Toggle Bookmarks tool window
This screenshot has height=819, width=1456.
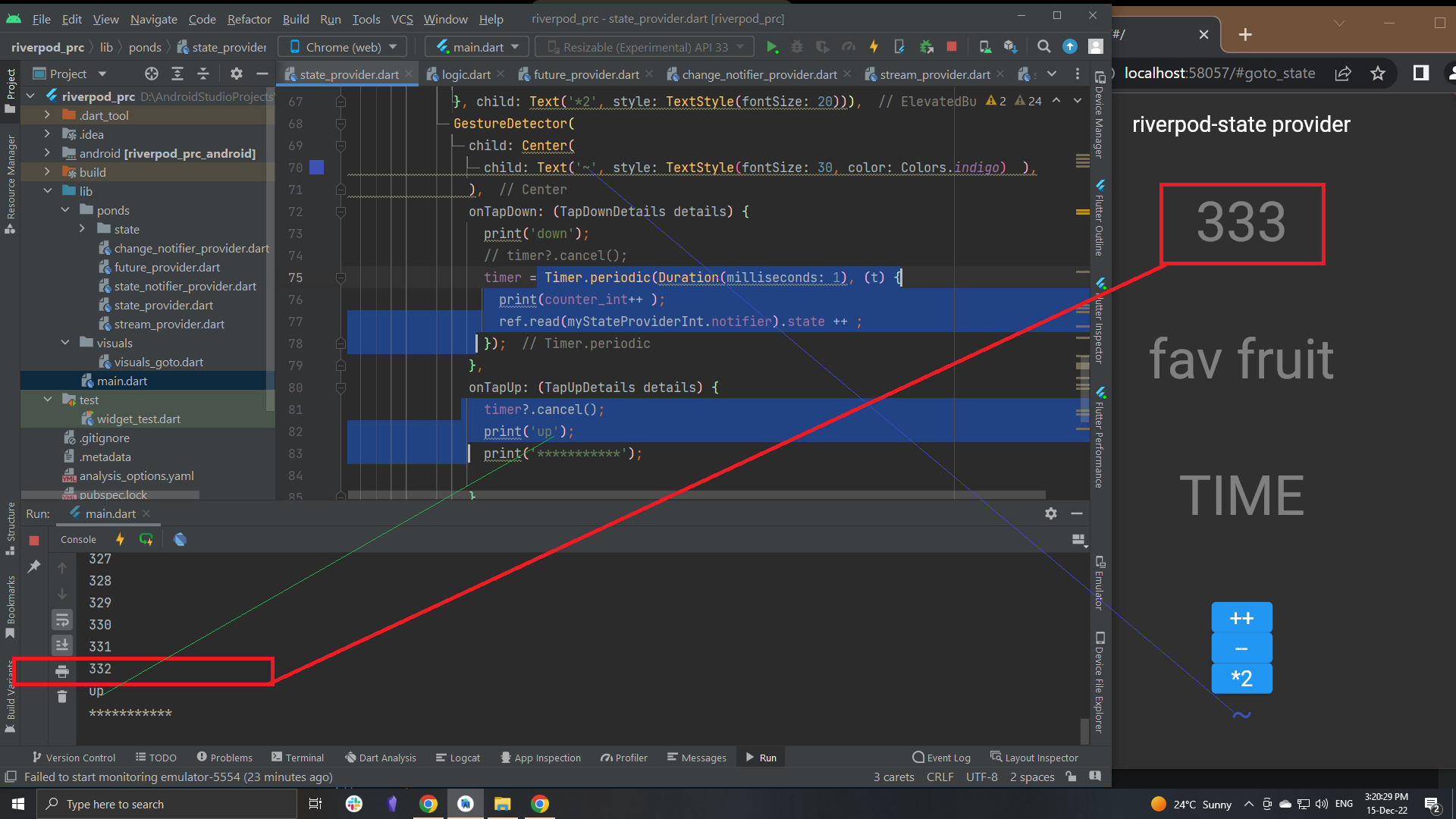[x=11, y=608]
